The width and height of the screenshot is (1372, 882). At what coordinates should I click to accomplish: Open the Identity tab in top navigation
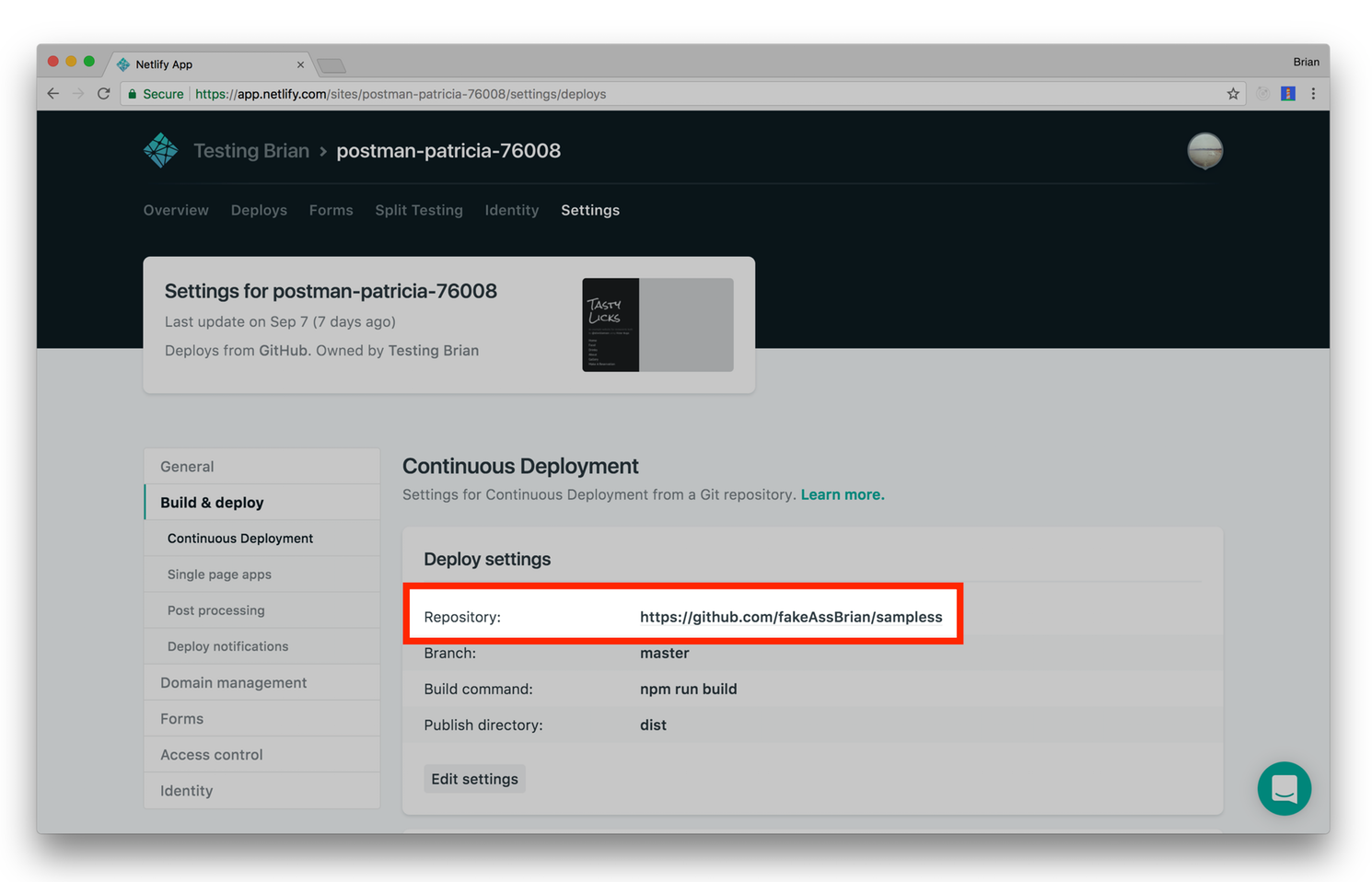(511, 210)
